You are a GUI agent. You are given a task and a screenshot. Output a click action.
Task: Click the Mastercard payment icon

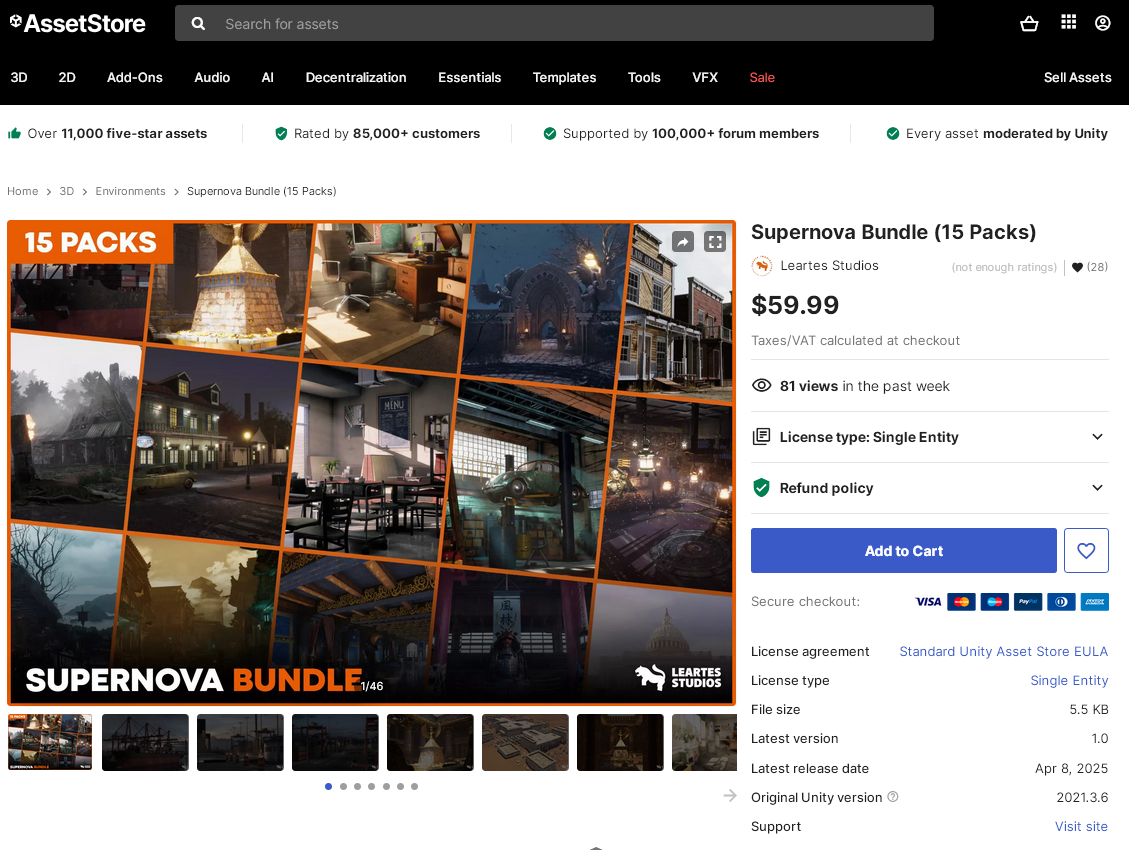(x=961, y=602)
